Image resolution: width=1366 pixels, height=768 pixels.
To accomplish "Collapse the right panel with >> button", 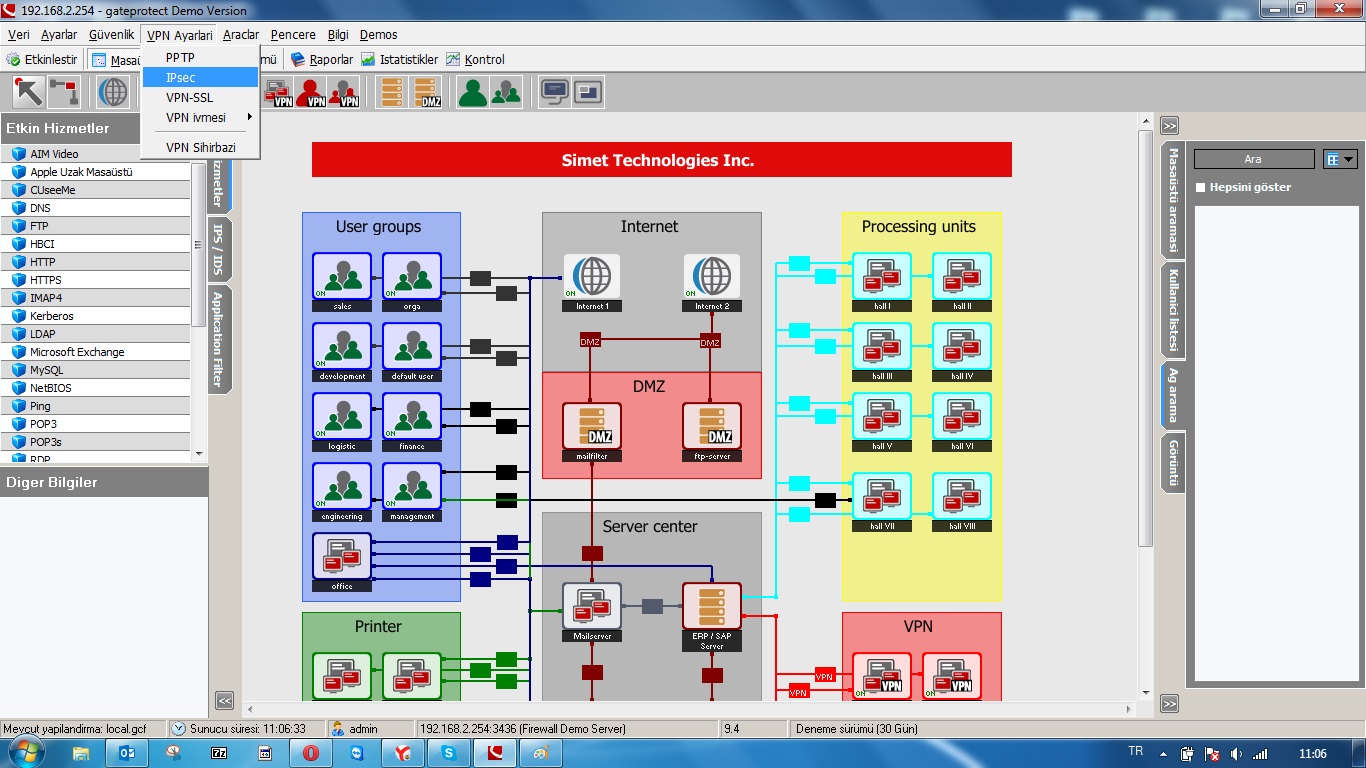I will [x=1169, y=126].
